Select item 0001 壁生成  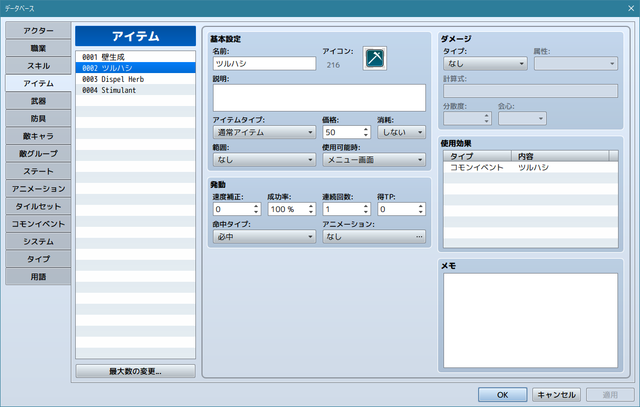tap(136, 57)
